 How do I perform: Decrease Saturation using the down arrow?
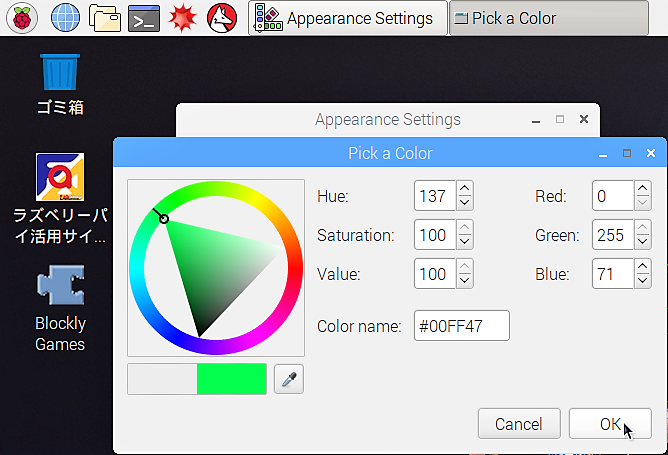465,242
